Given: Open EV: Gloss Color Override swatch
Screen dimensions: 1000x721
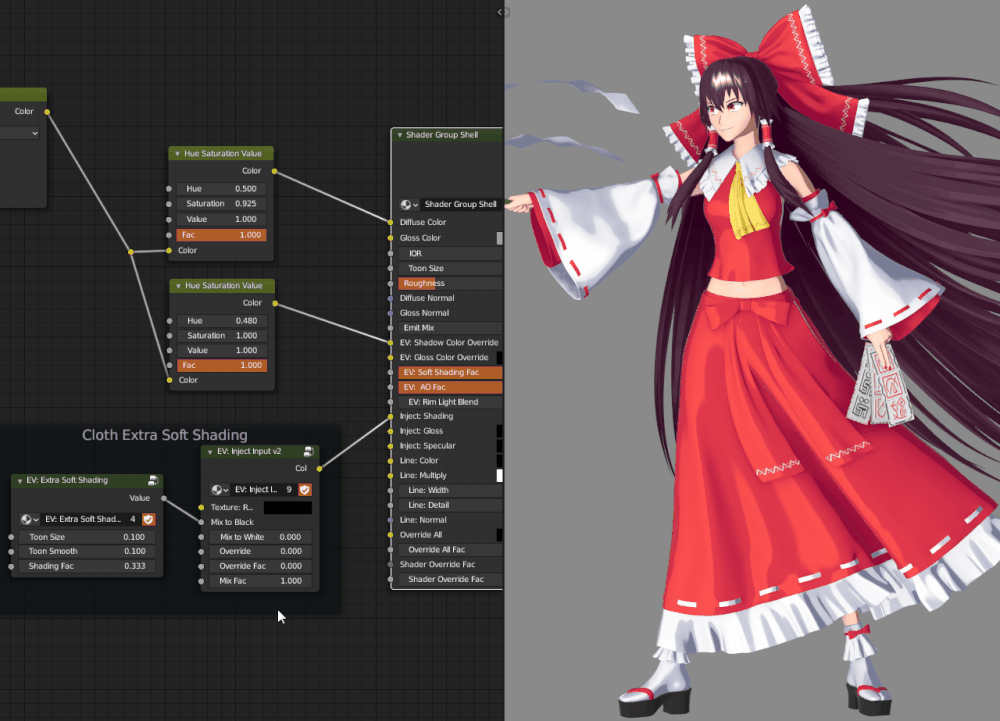Looking at the screenshot, I should pos(499,358).
